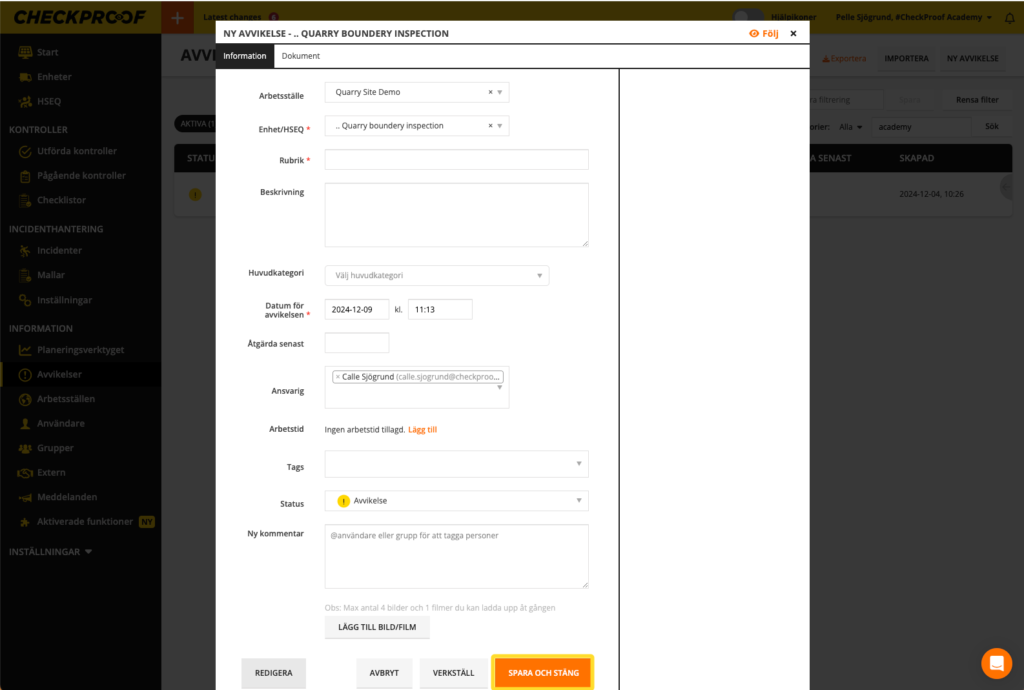Click the Lägg till worktime link
This screenshot has width=1024, height=690.
point(422,430)
